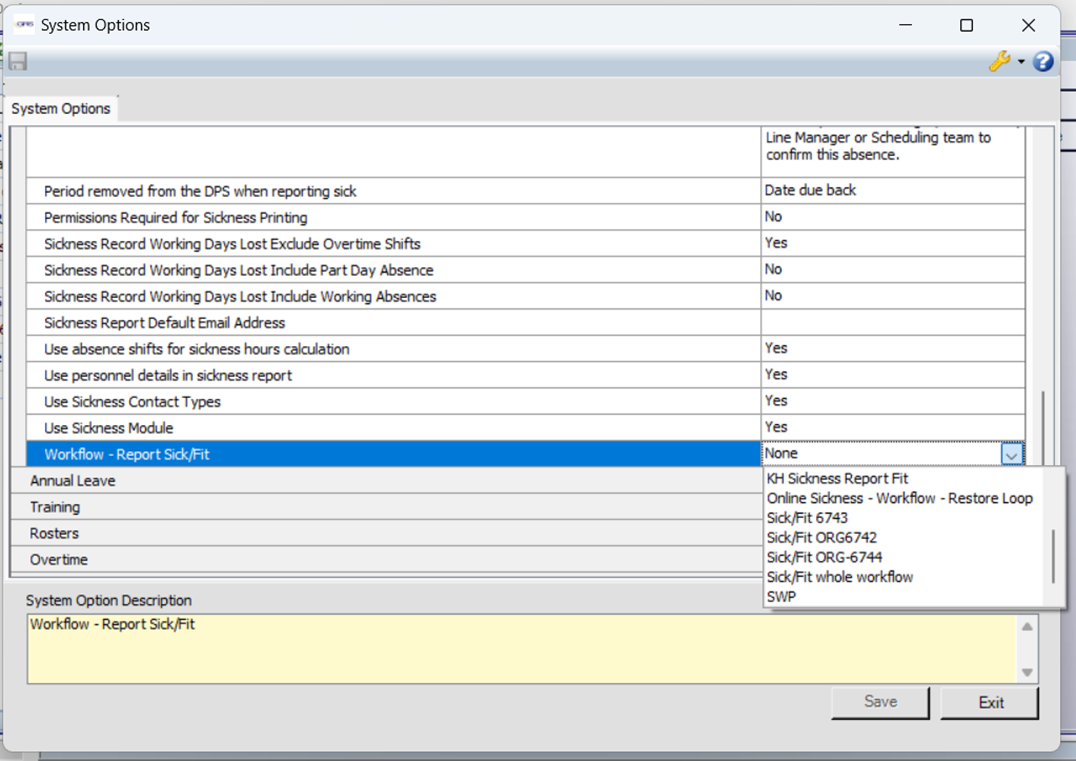Click the dropdown list vertical scrollbar
Image resolution: width=1076 pixels, height=761 pixels.
[x=1053, y=555]
